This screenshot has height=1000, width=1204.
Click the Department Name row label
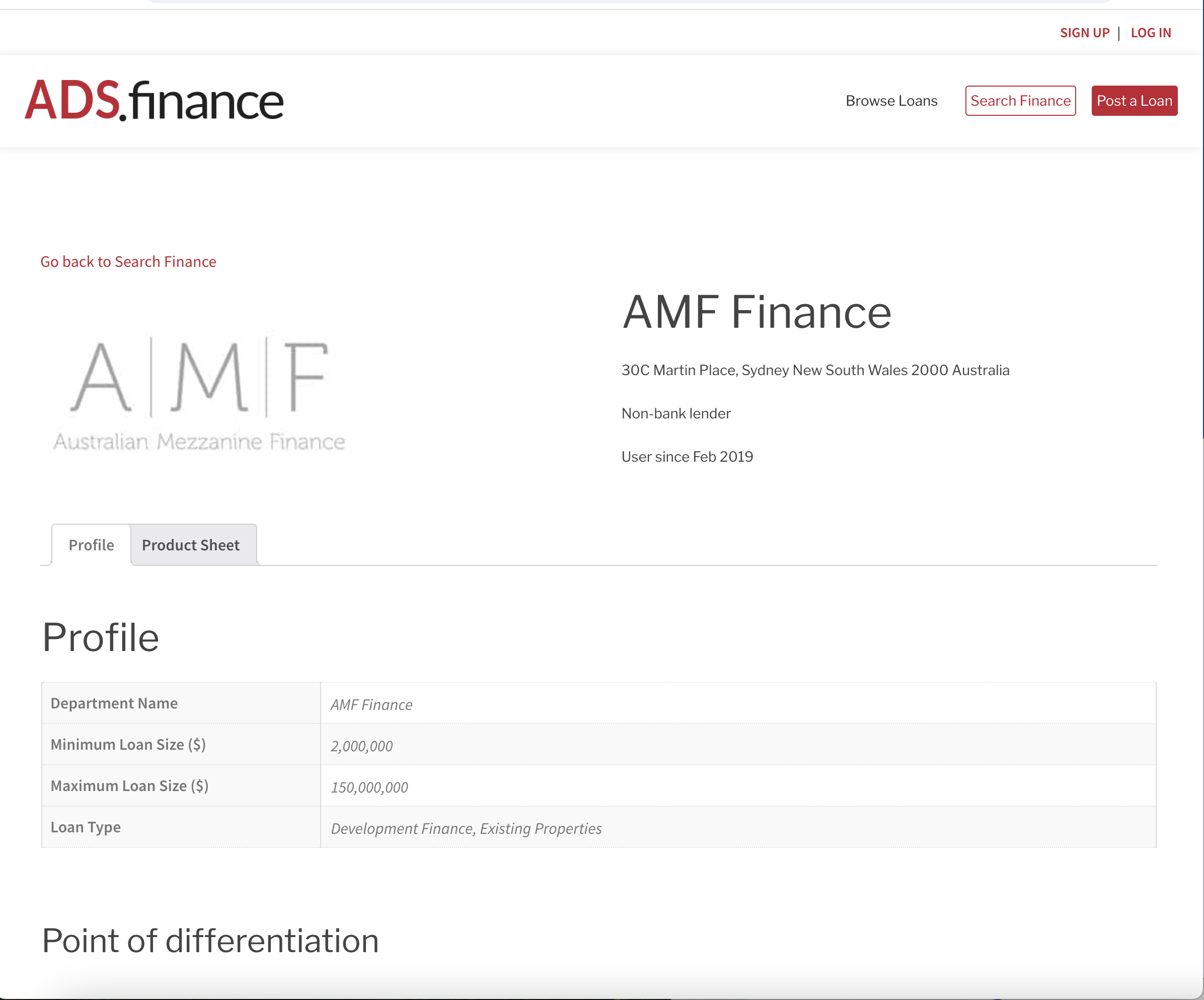pyautogui.click(x=114, y=703)
